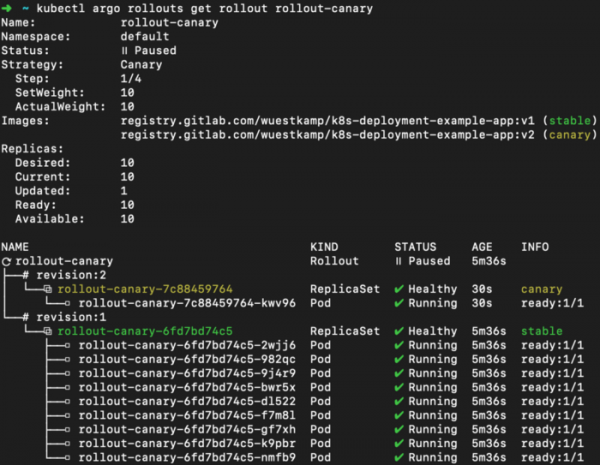Click the pause icon in the Status field
The height and width of the screenshot is (465, 600).
124,50
